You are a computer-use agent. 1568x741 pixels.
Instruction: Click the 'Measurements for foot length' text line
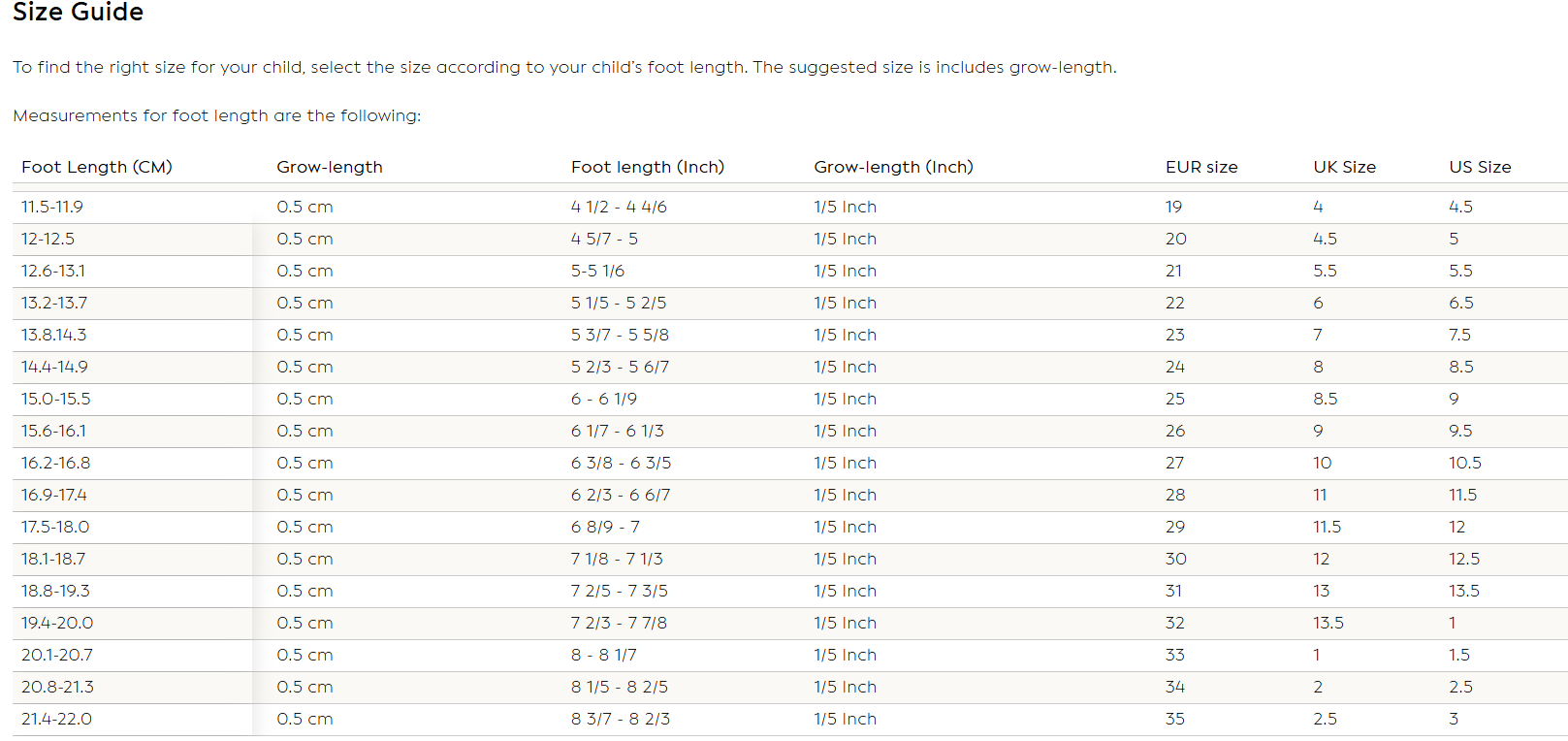[x=217, y=115]
